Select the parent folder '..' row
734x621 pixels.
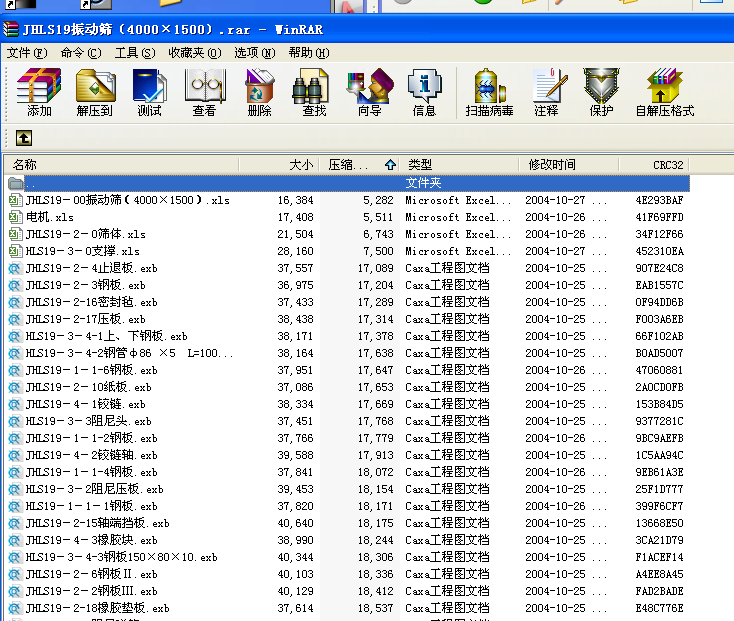(349, 183)
